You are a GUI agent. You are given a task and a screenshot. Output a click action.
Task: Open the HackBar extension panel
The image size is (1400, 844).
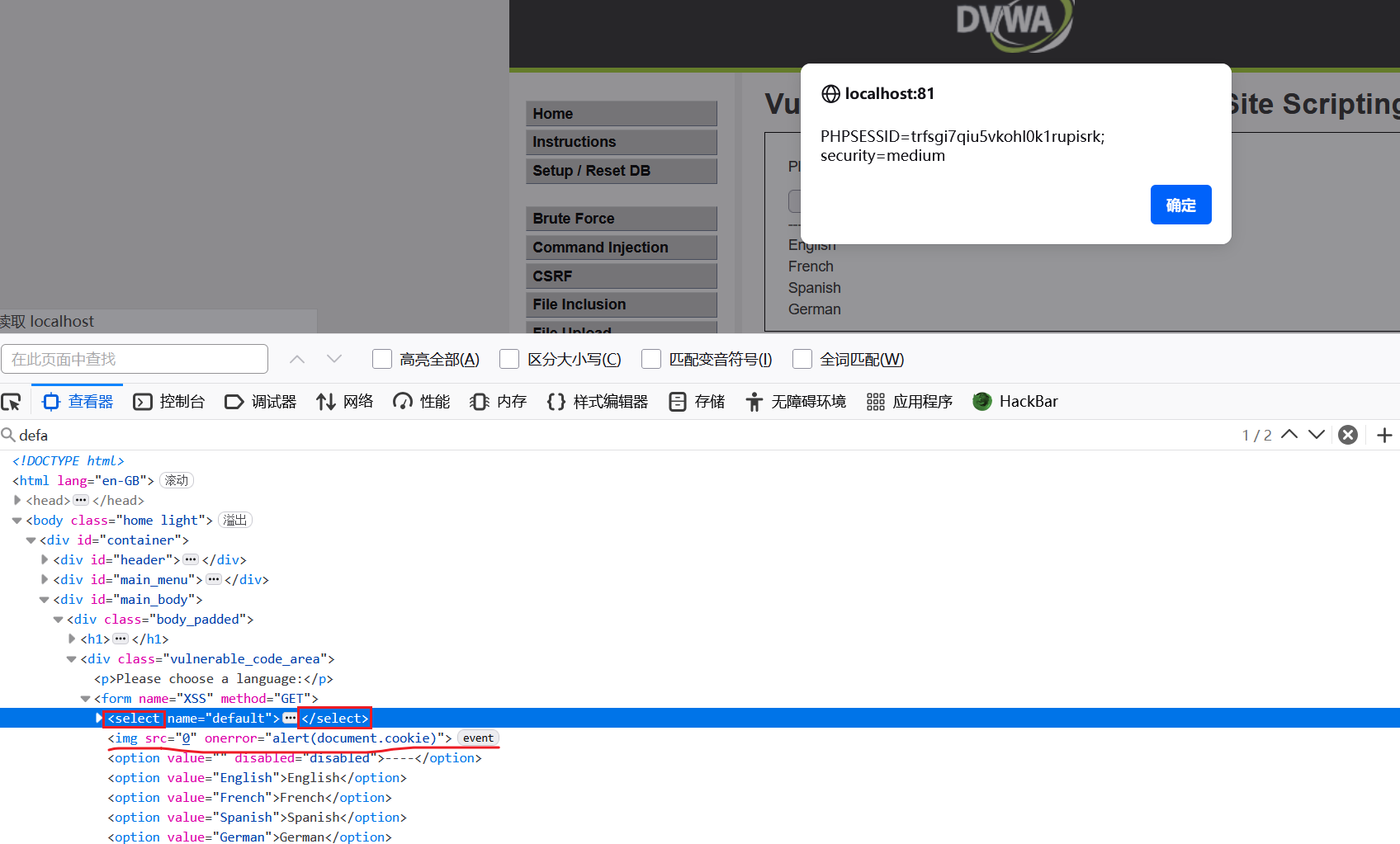tap(1015, 402)
